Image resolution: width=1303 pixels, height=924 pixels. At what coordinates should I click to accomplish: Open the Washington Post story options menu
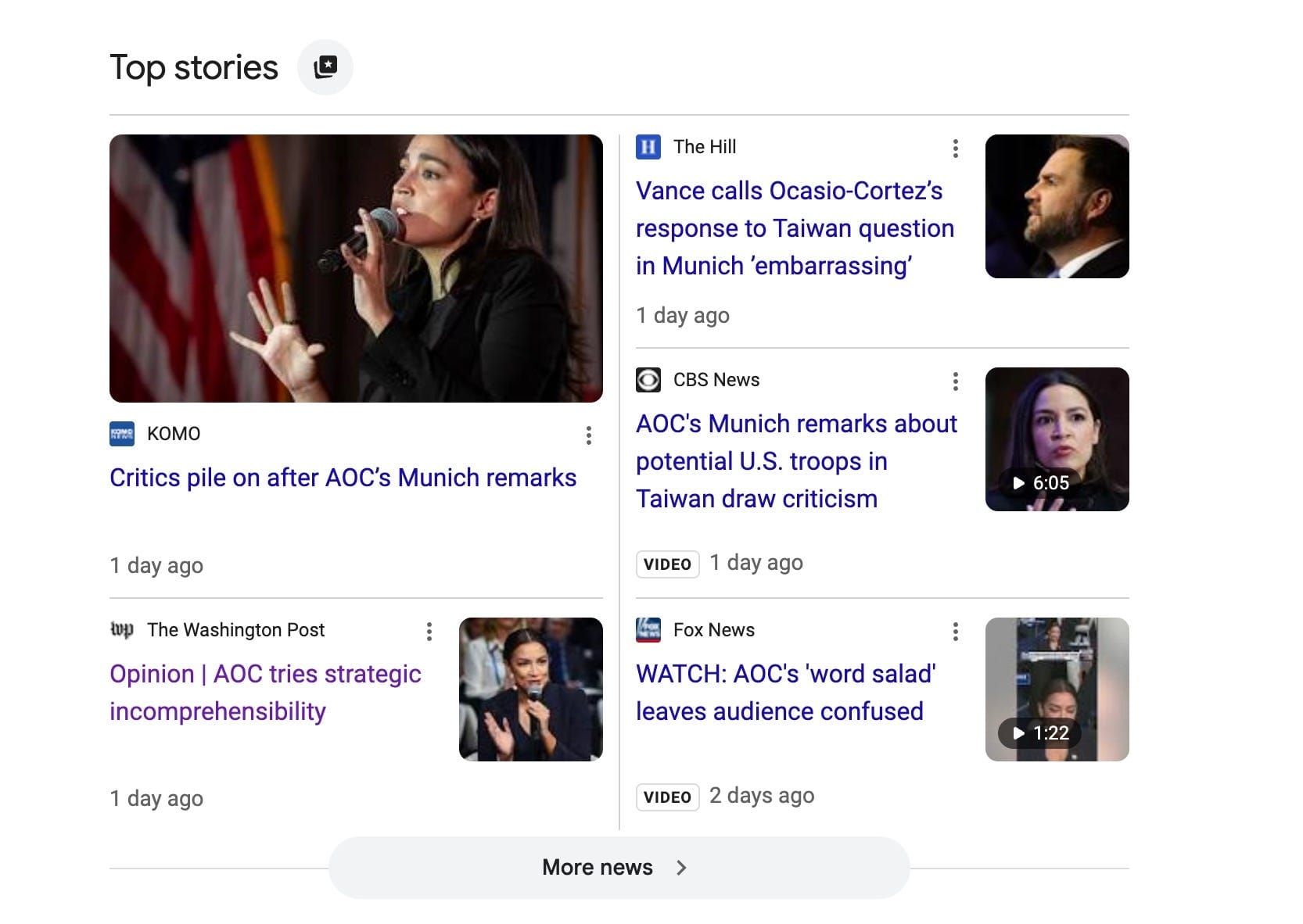(429, 633)
